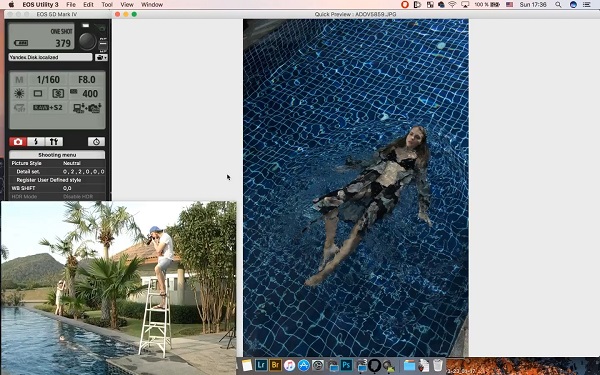Open the App Store from the Dock

click(303, 365)
